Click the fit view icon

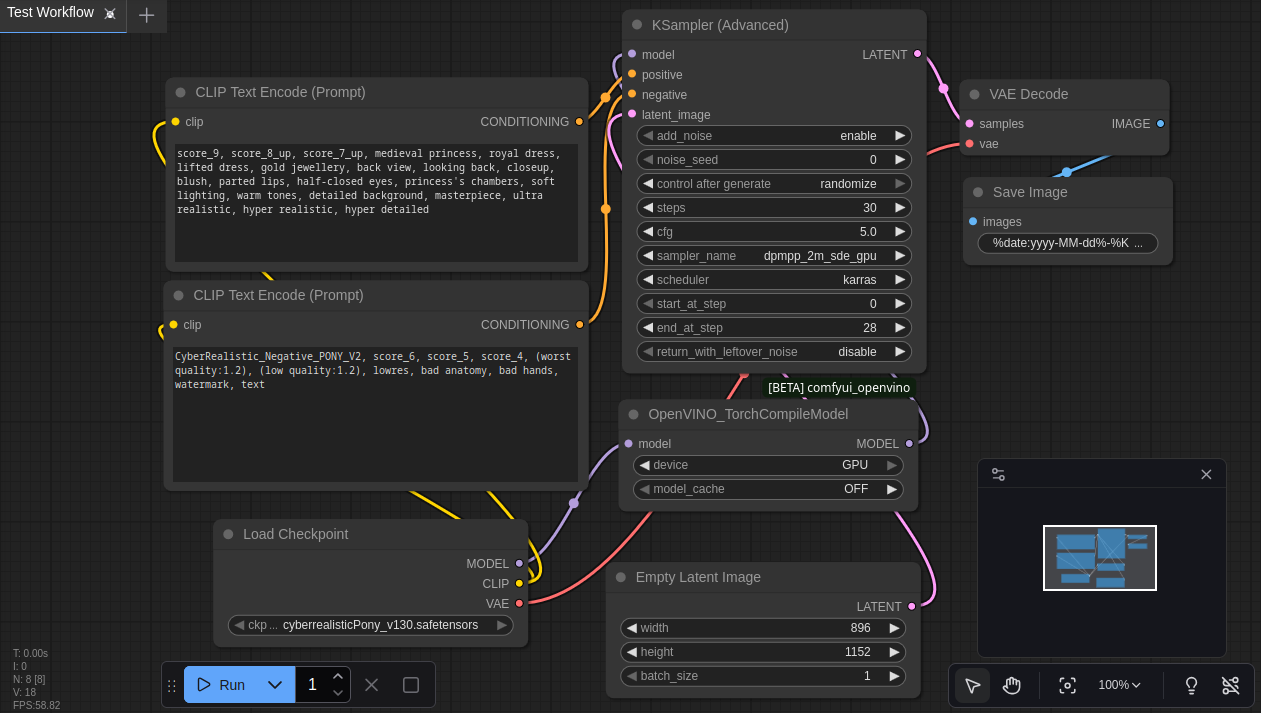click(1067, 685)
